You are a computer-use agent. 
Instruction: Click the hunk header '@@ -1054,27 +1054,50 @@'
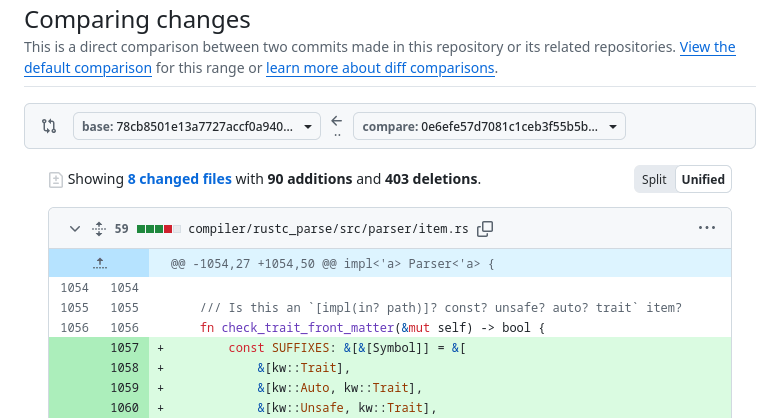[x=332, y=264]
